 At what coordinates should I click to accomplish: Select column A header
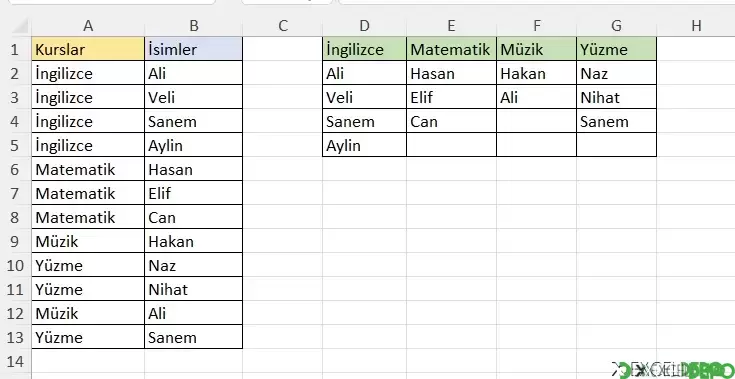[x=88, y=26]
